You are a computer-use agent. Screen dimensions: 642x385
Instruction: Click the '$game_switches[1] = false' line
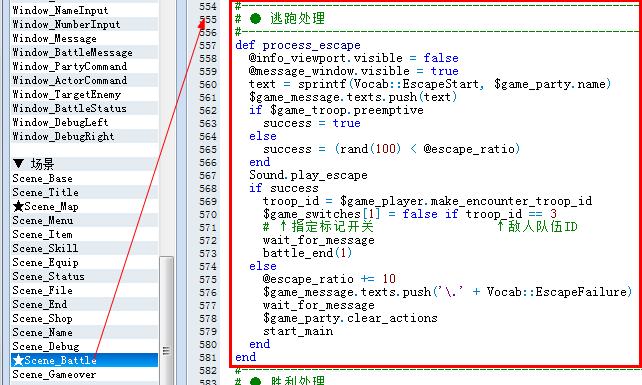click(x=410, y=214)
